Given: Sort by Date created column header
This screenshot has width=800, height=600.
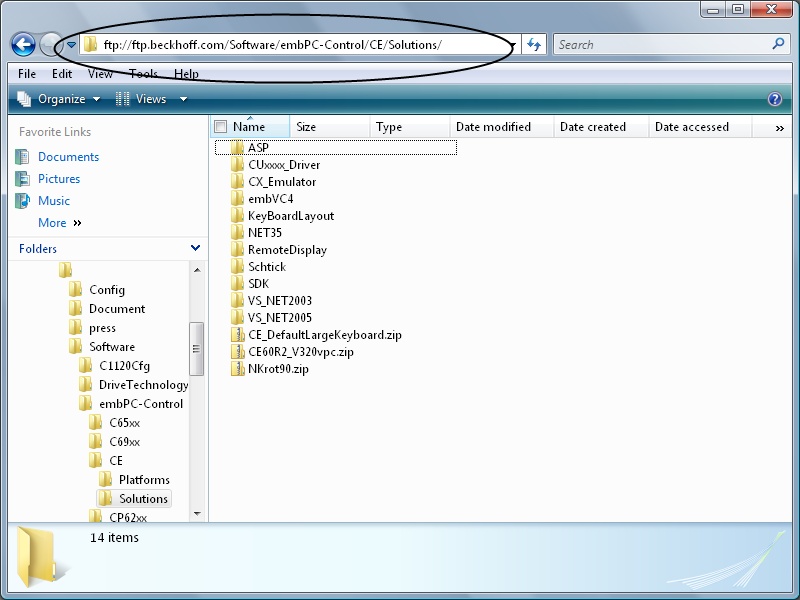Looking at the screenshot, I should 601,127.
